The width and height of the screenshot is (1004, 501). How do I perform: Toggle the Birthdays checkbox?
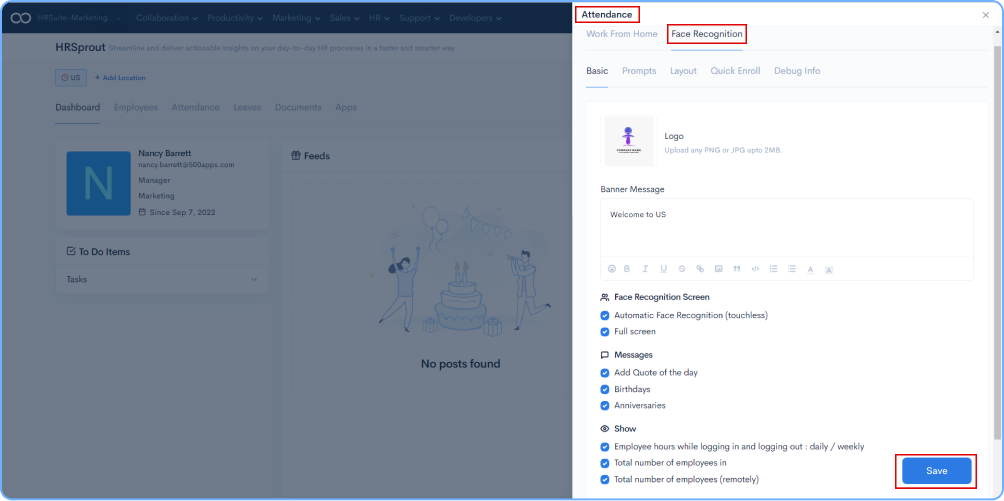605,389
